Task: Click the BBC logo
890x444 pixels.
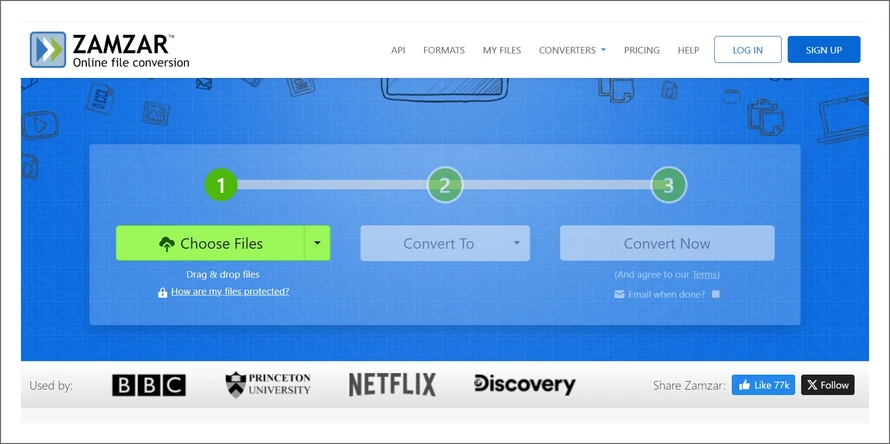Action: pos(148,385)
